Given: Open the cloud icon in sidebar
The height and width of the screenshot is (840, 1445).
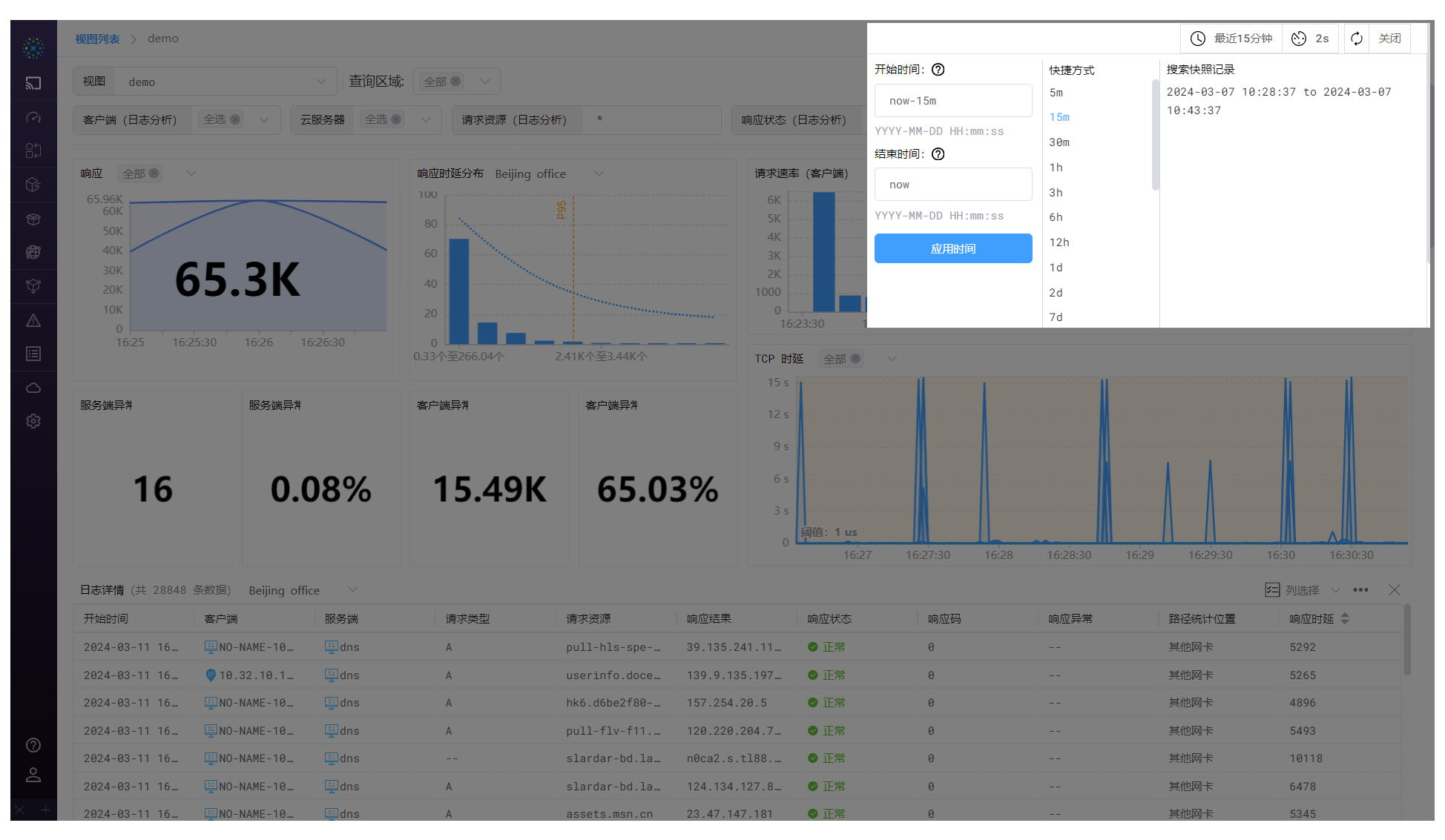Looking at the screenshot, I should 33,388.
